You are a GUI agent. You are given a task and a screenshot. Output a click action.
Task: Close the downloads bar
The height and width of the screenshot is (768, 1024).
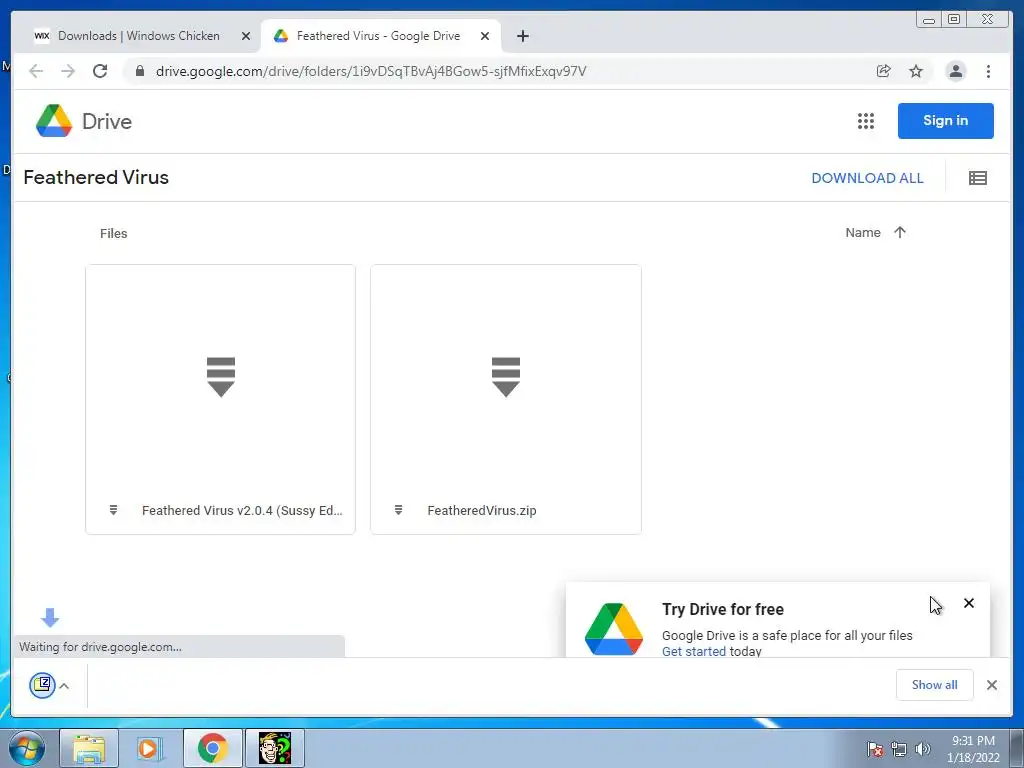pos(992,685)
